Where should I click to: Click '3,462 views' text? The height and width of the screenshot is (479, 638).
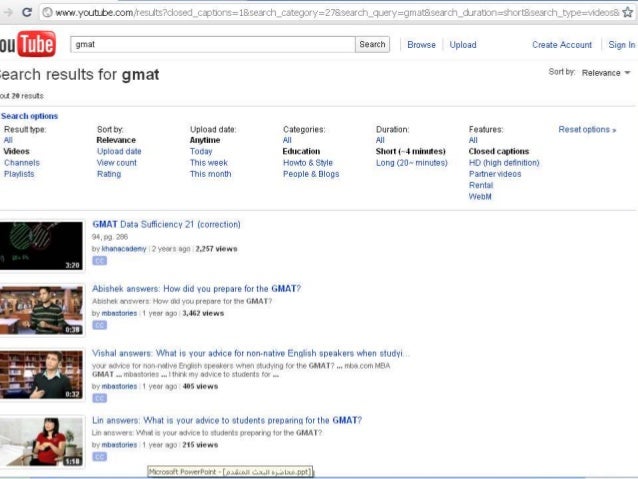tap(203, 313)
